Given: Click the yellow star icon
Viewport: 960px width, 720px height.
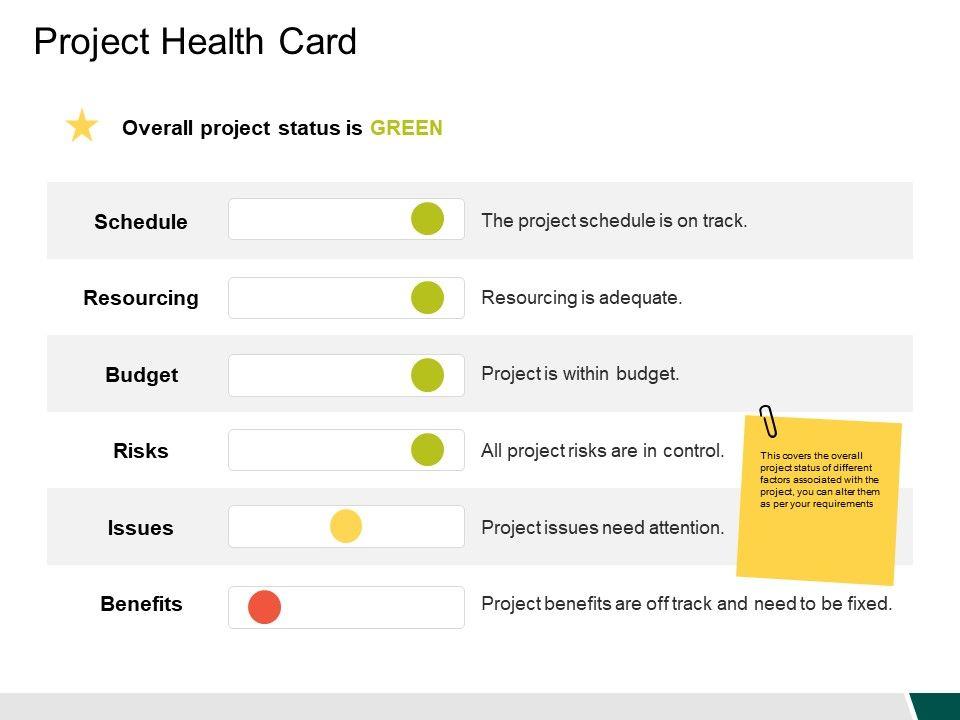Looking at the screenshot, I should [81, 127].
